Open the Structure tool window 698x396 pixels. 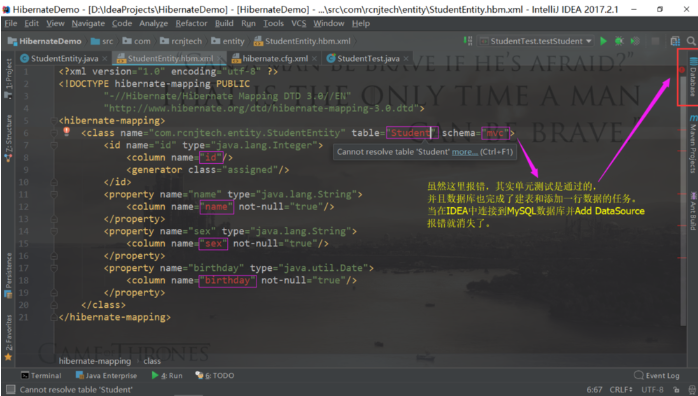pos(8,138)
